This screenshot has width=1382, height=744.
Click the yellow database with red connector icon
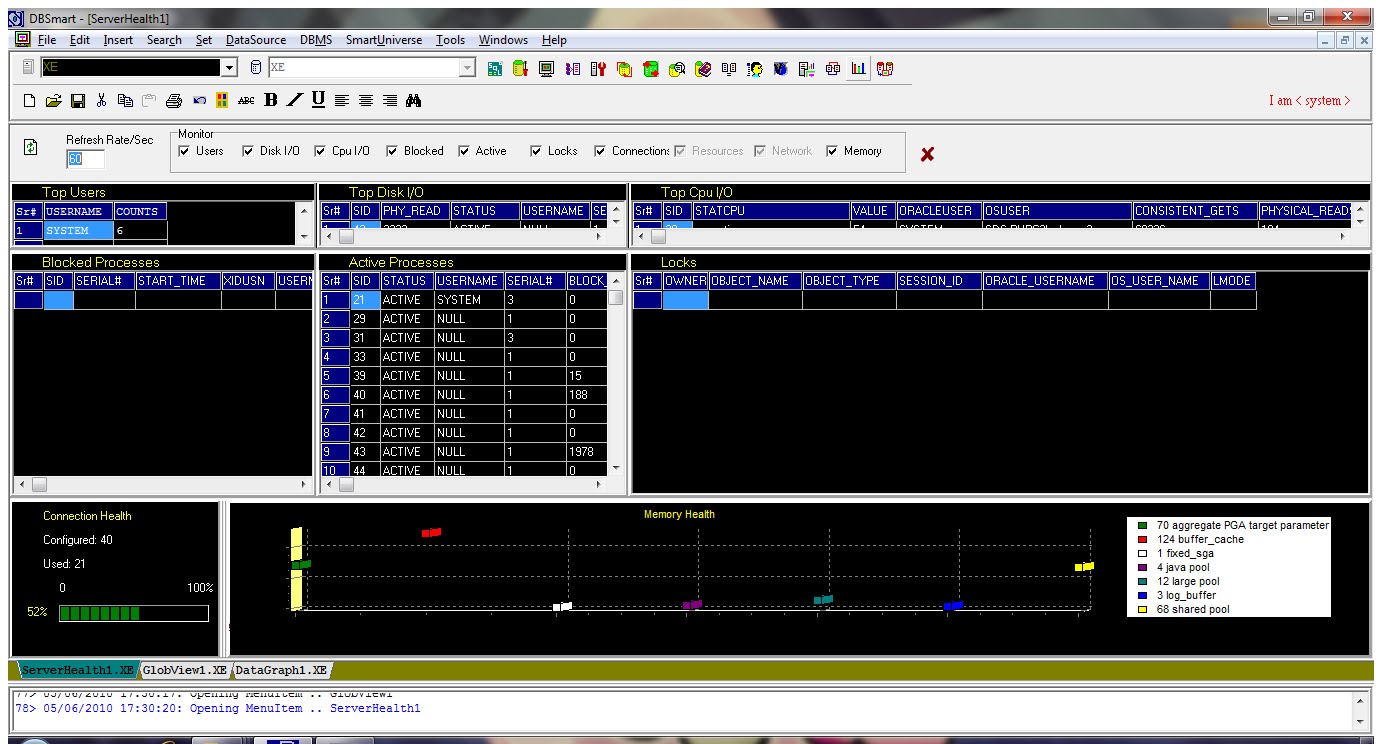[x=520, y=69]
